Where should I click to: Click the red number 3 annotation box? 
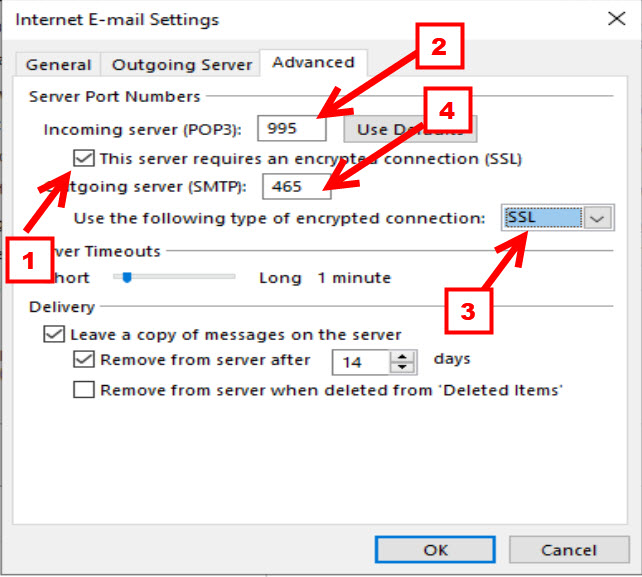pyautogui.click(x=464, y=310)
